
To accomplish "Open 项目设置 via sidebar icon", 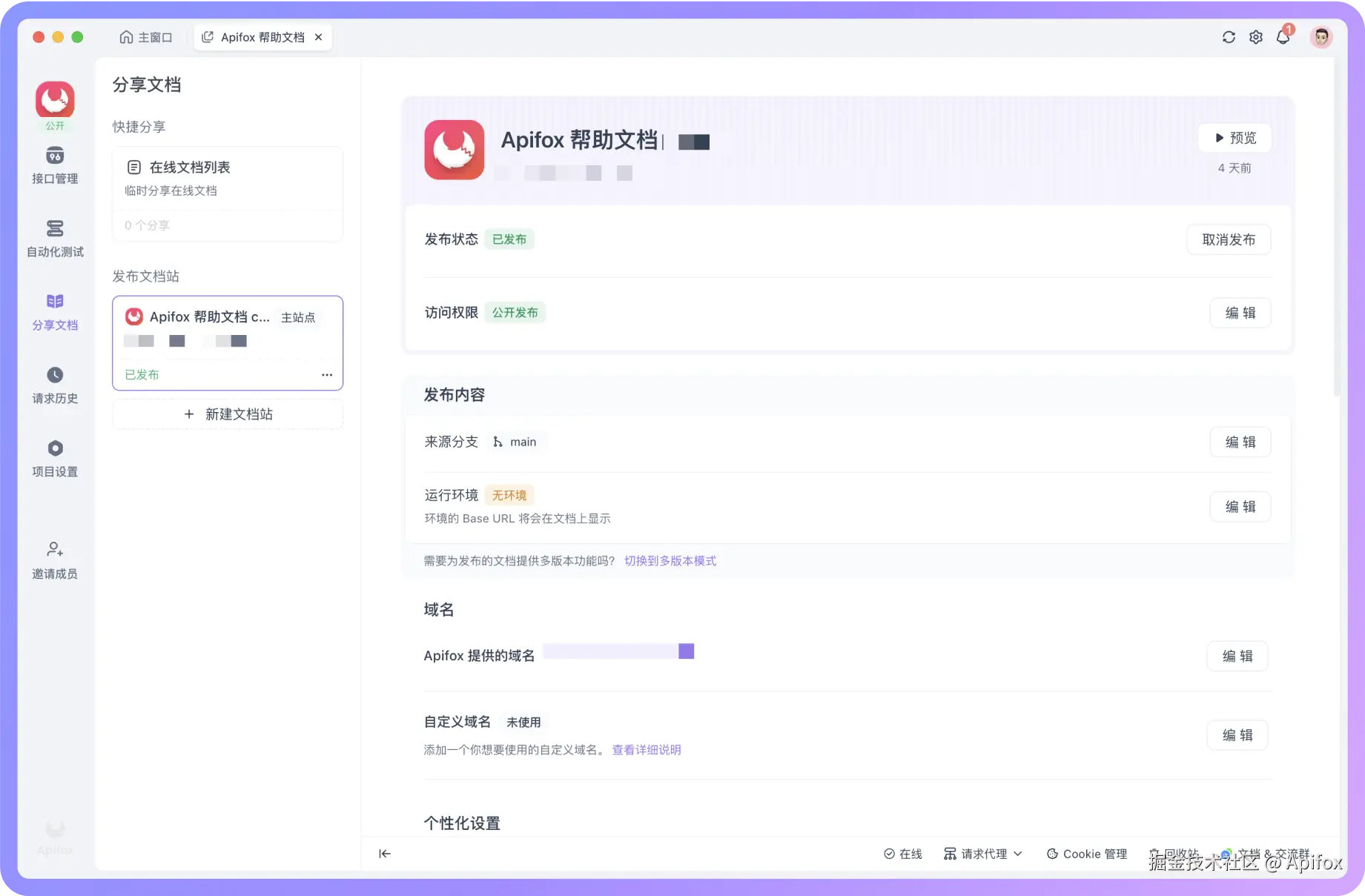I will (54, 457).
